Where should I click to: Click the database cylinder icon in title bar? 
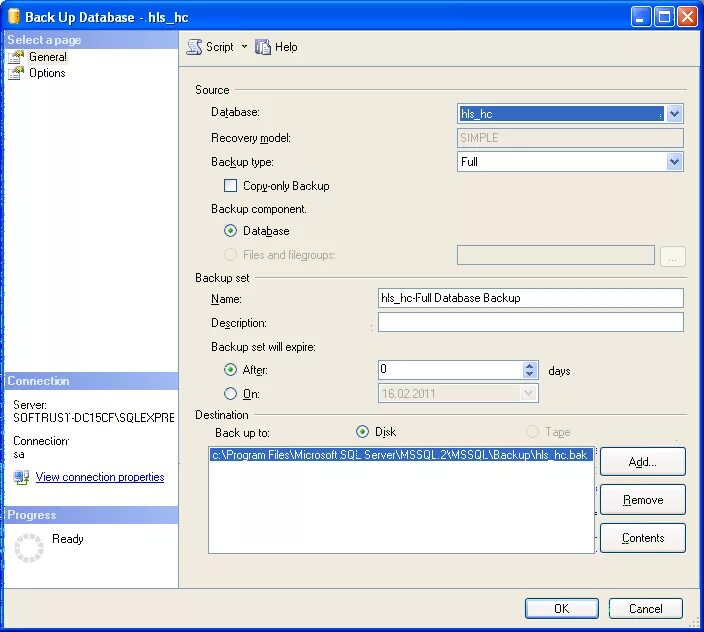point(14,16)
